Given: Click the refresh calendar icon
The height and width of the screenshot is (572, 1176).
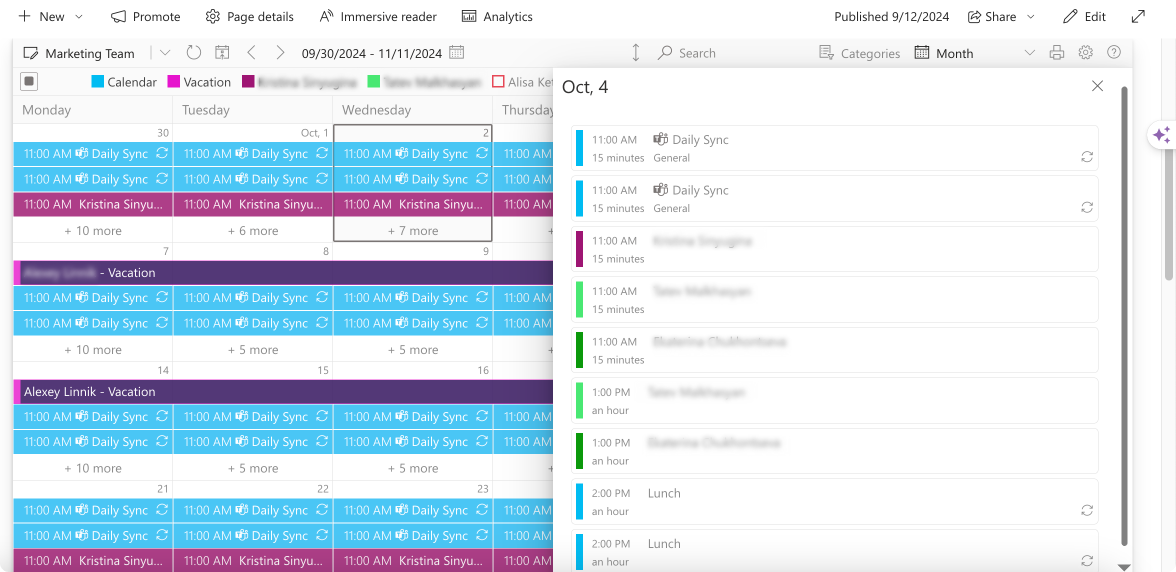Looking at the screenshot, I should (x=194, y=52).
